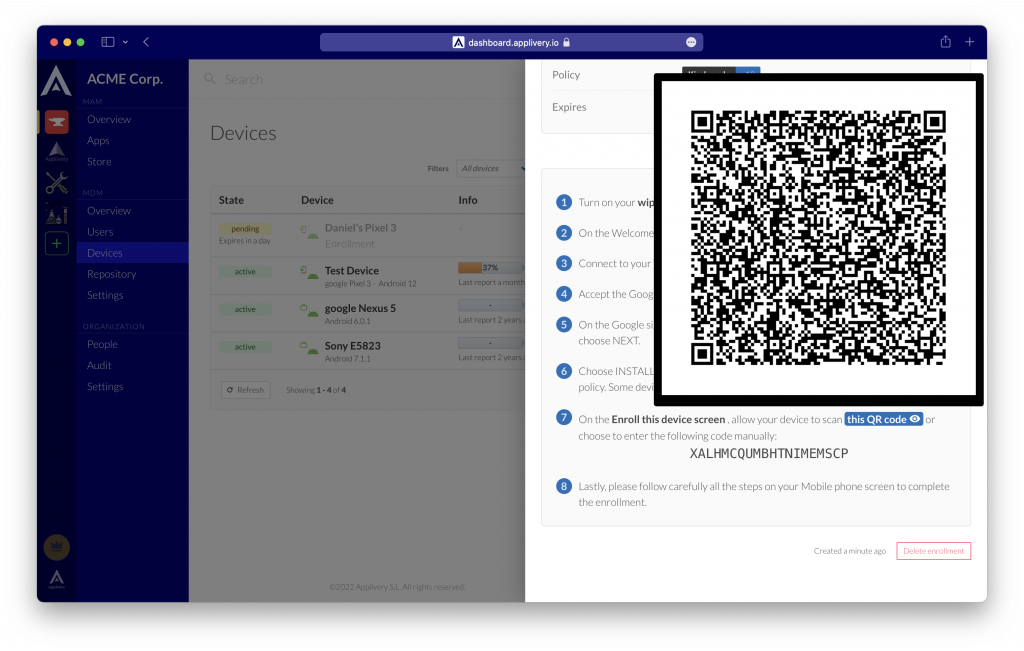Viewport: 1024px width, 651px height.
Task: Open the Applivery workspace icon in sidebar
Action: tap(56, 152)
